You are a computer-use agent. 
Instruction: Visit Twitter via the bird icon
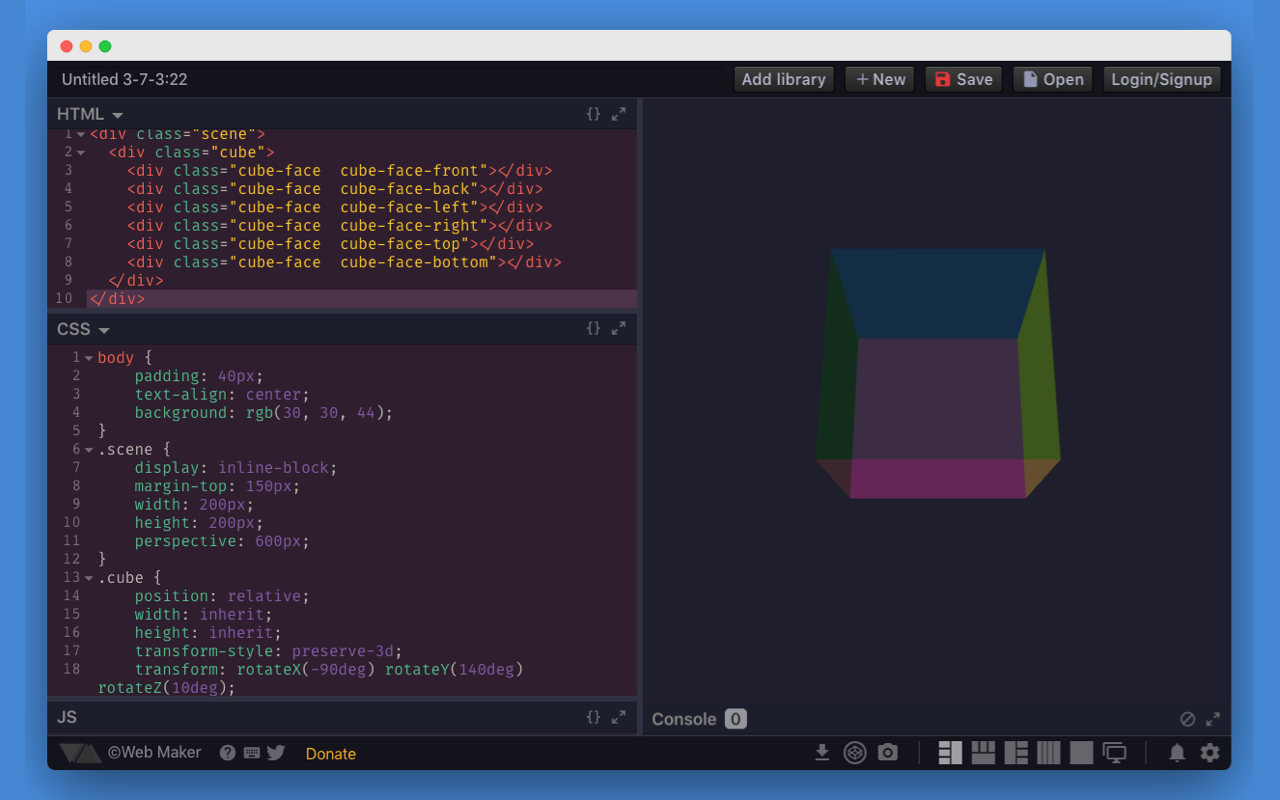coord(275,752)
